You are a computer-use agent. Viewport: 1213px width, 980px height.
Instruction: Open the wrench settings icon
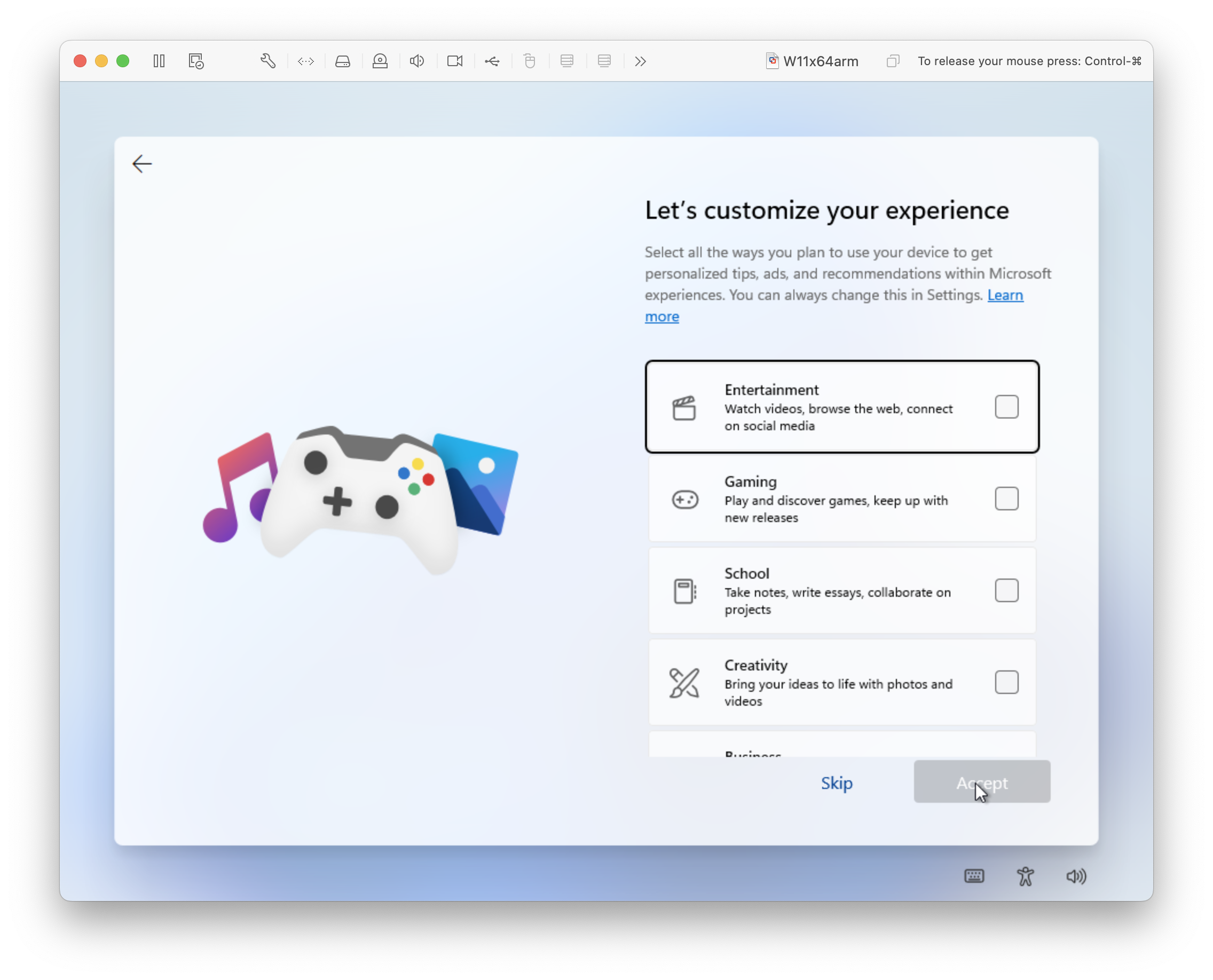tap(268, 61)
